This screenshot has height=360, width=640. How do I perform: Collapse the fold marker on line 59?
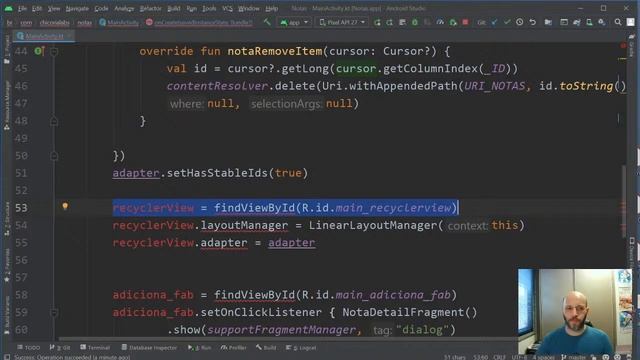54,313
